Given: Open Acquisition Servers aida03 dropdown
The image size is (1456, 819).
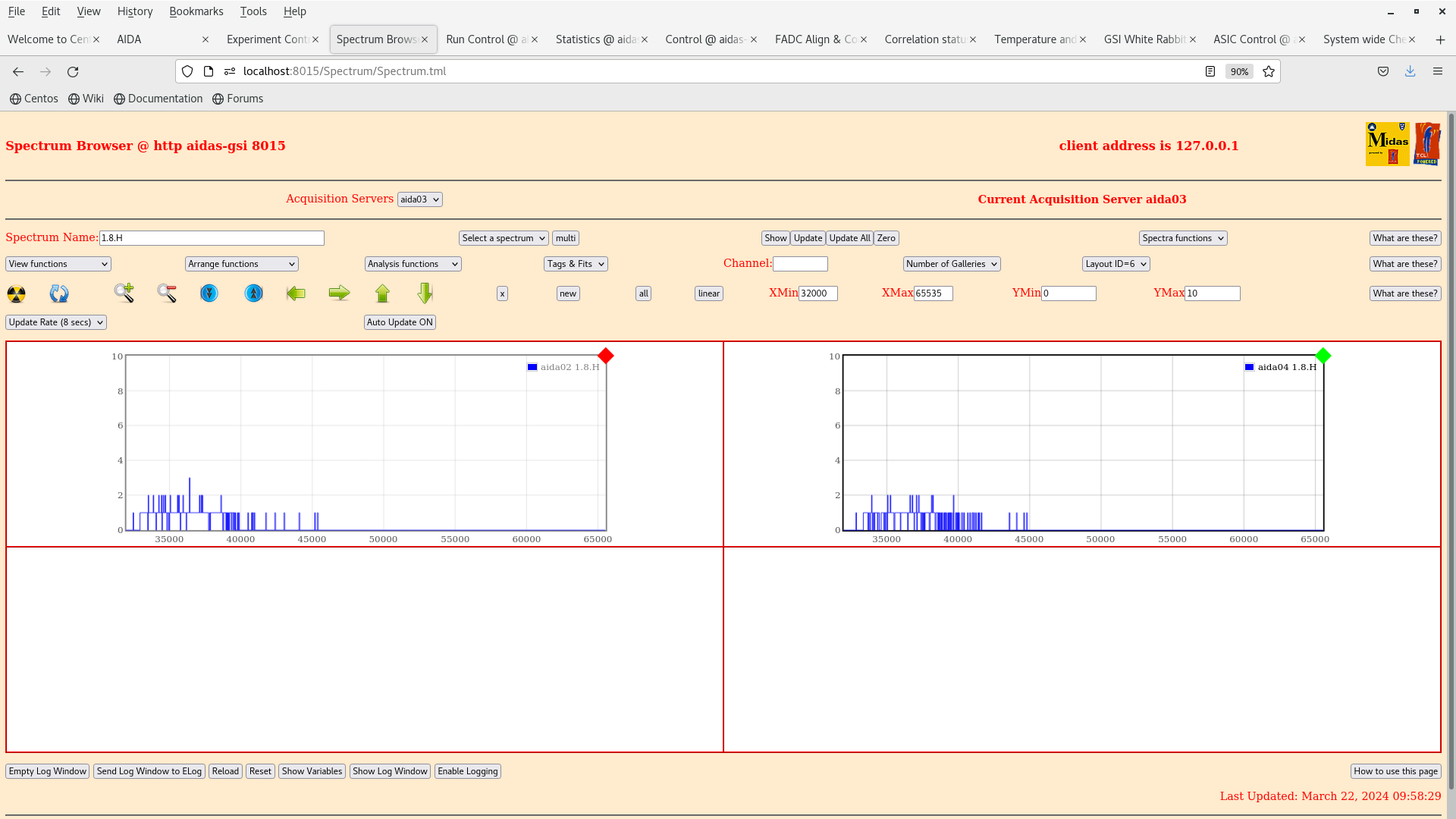Looking at the screenshot, I should [x=419, y=199].
